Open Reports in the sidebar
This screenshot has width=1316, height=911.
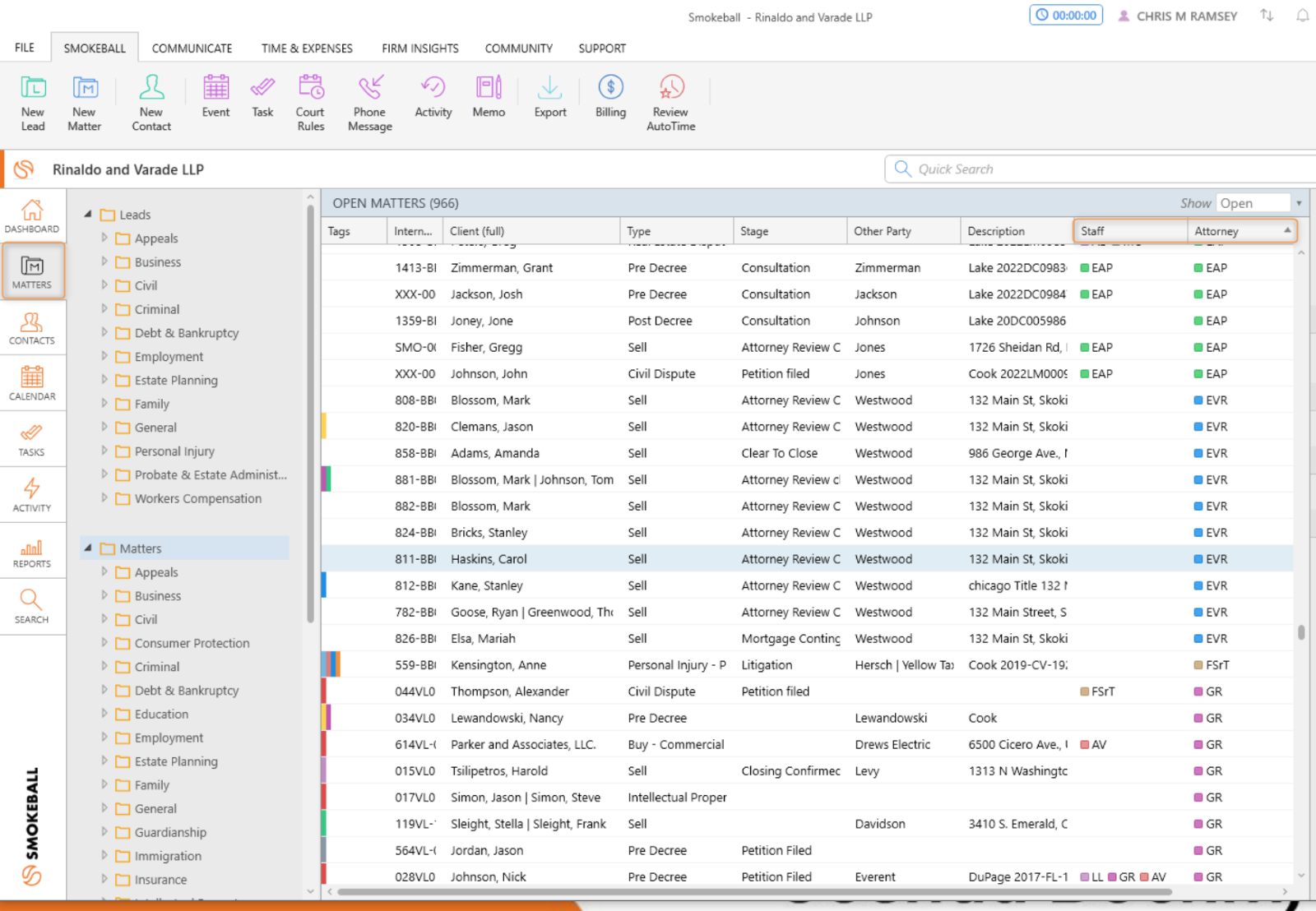coord(32,552)
